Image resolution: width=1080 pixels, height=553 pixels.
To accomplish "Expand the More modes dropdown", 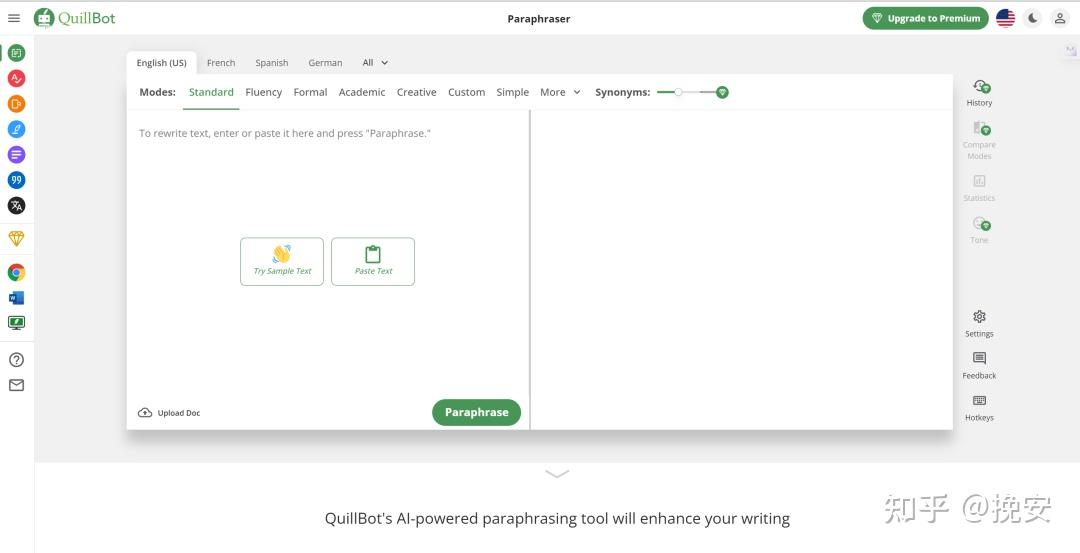I will [x=560, y=92].
